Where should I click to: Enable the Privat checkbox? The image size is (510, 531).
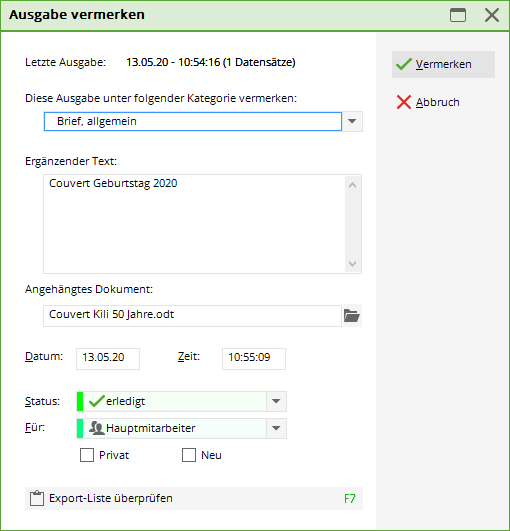point(87,455)
